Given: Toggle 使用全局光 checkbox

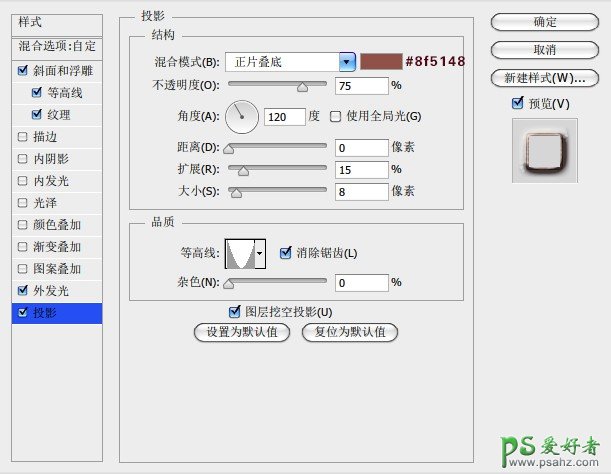Looking at the screenshot, I should click(x=335, y=117).
